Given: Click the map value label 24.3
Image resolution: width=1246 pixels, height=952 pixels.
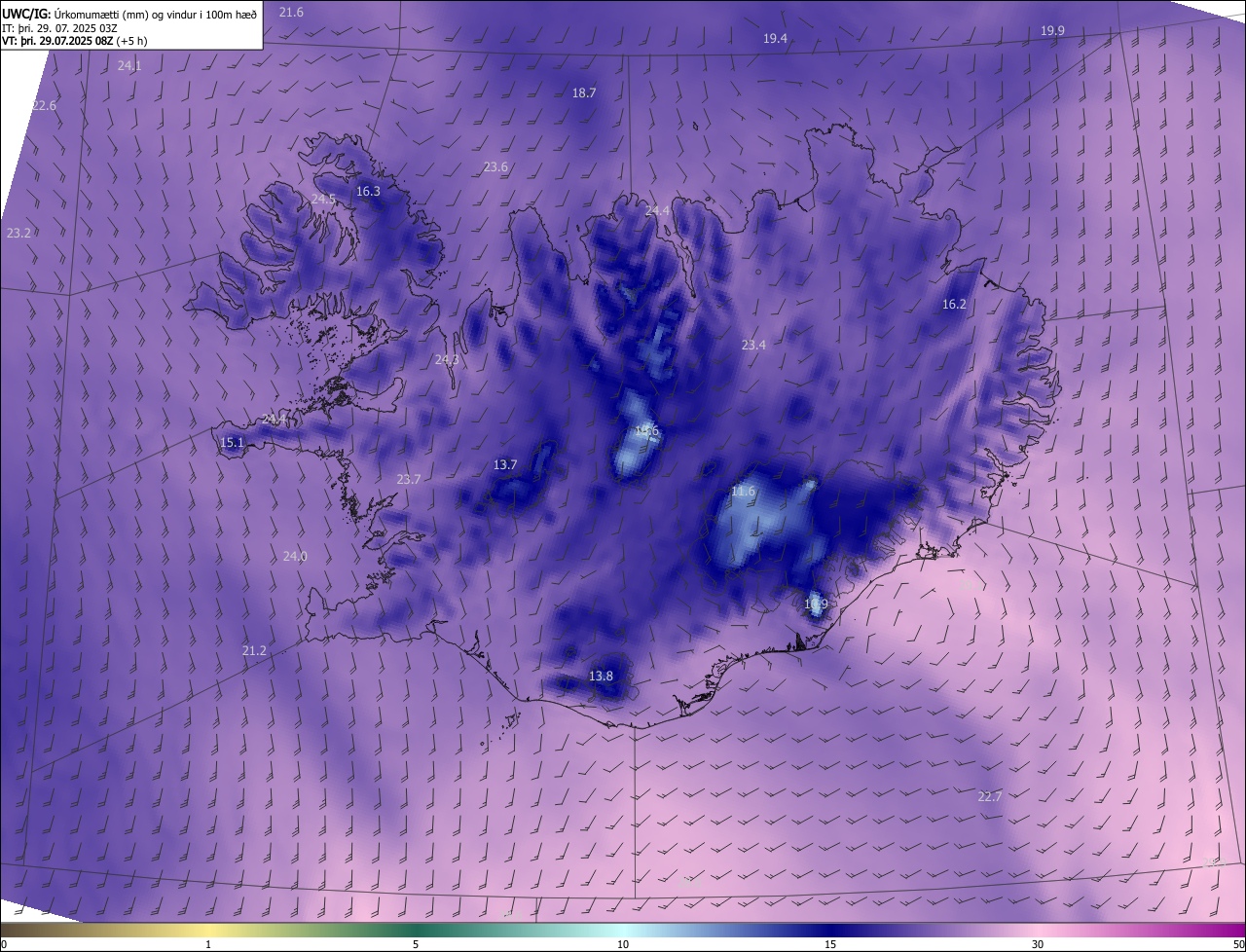Looking at the screenshot, I should [447, 359].
